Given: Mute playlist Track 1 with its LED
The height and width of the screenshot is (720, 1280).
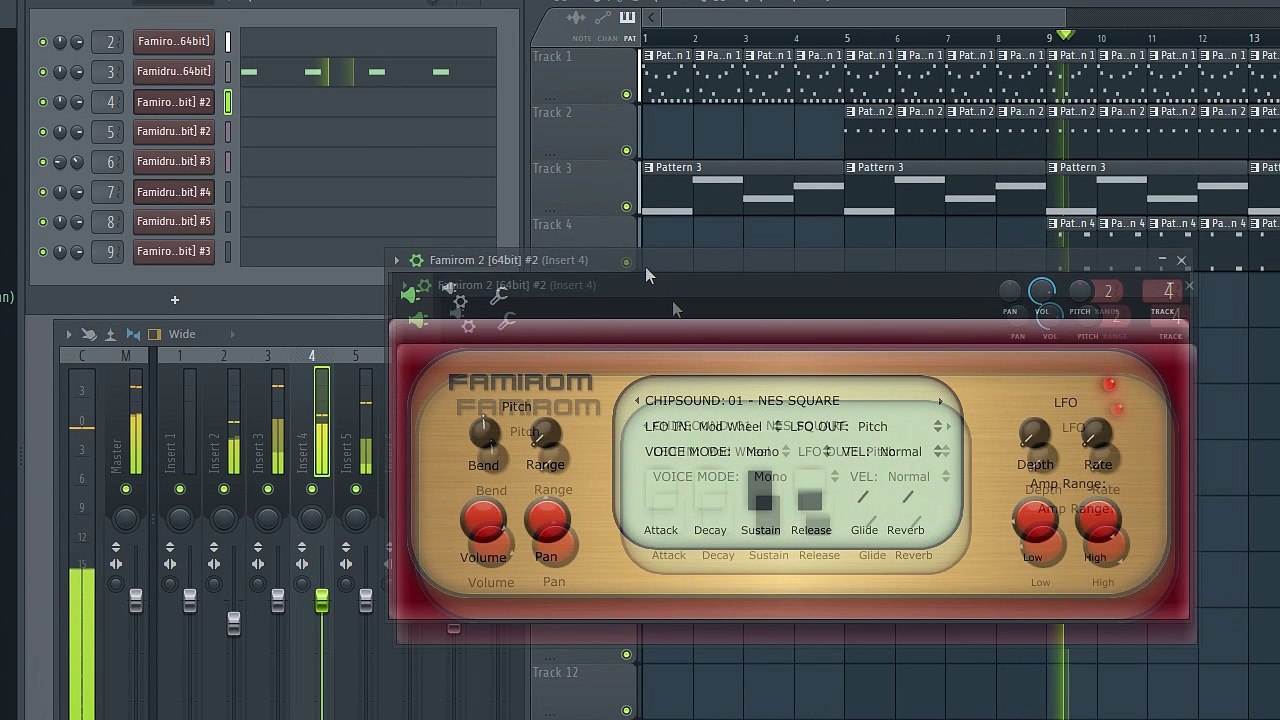Looking at the screenshot, I should pos(626,95).
